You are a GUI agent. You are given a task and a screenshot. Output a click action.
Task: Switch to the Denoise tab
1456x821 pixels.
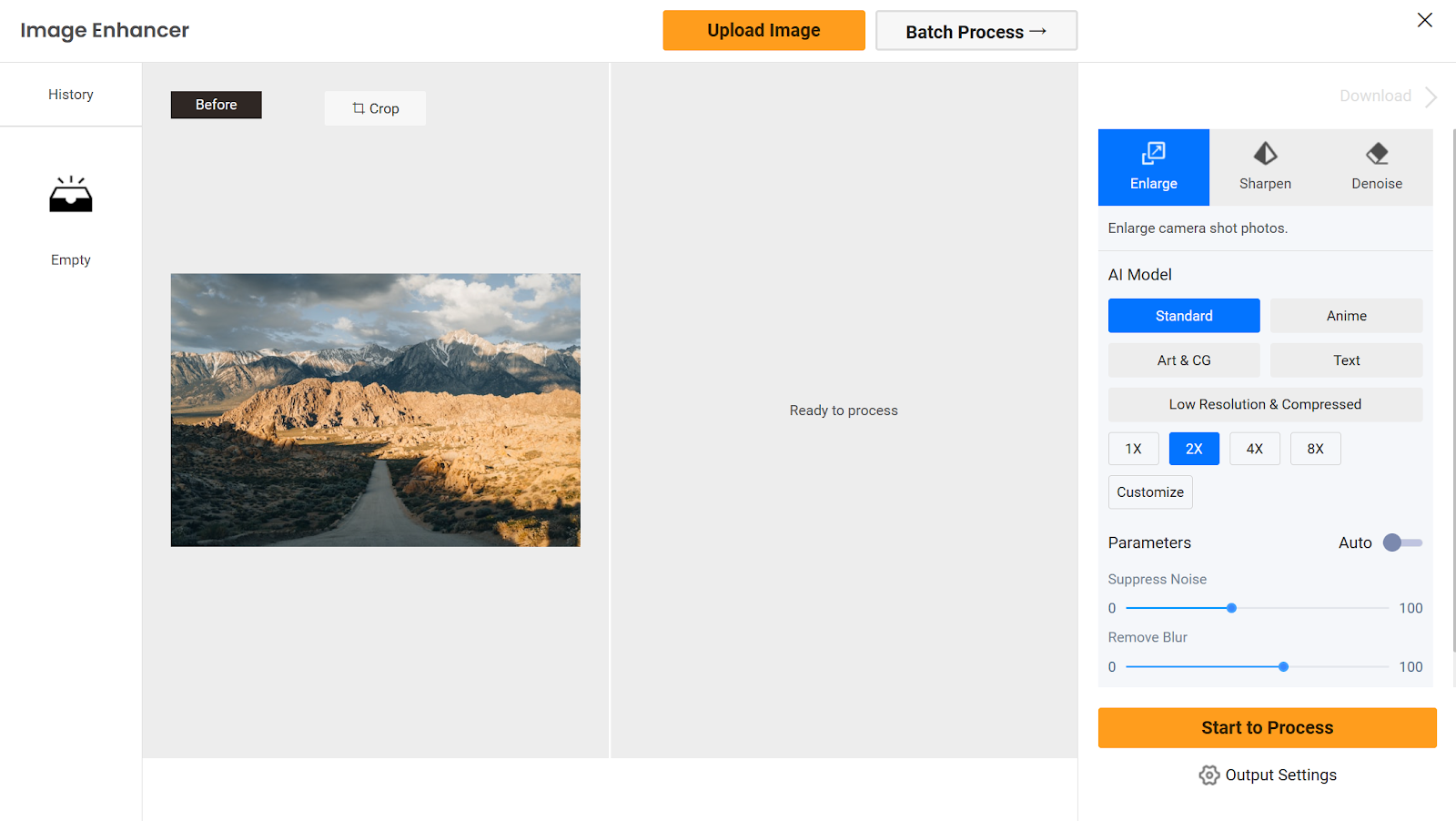(x=1377, y=167)
